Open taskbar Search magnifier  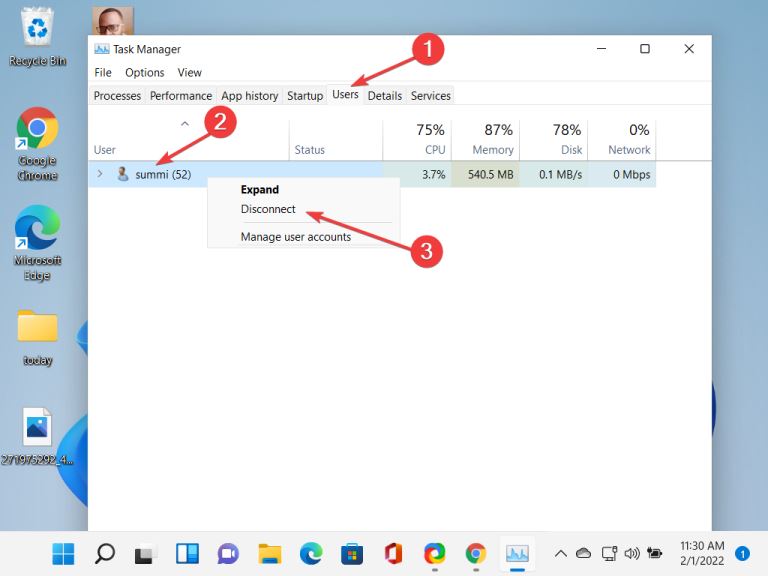pyautogui.click(x=104, y=553)
